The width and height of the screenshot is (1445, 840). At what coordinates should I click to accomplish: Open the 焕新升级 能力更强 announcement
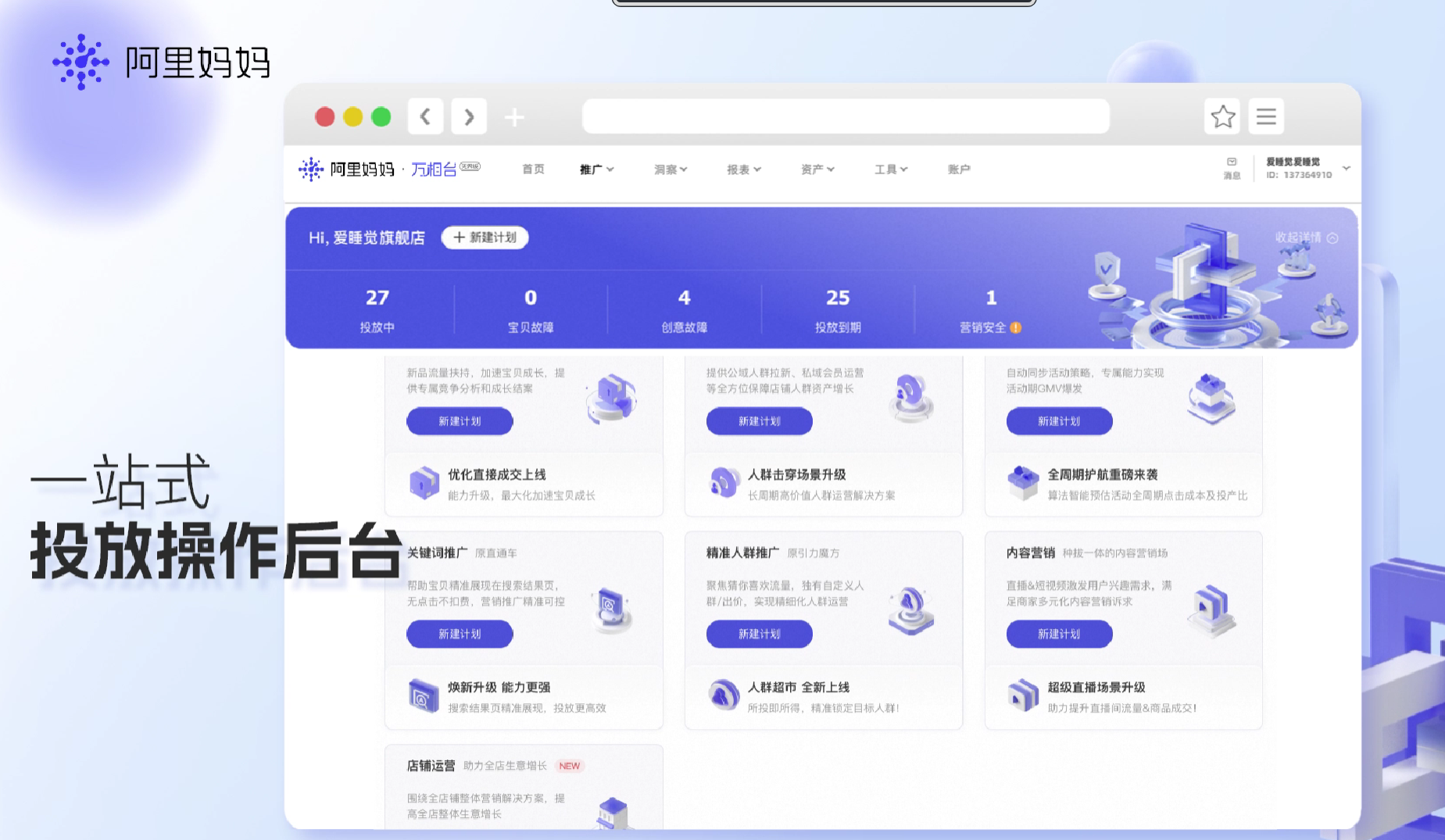click(524, 697)
